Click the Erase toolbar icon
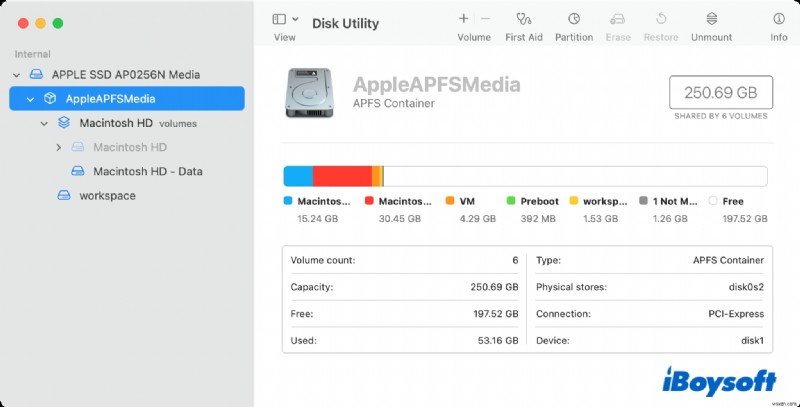Screen dimensions: 800x407 pos(618,19)
